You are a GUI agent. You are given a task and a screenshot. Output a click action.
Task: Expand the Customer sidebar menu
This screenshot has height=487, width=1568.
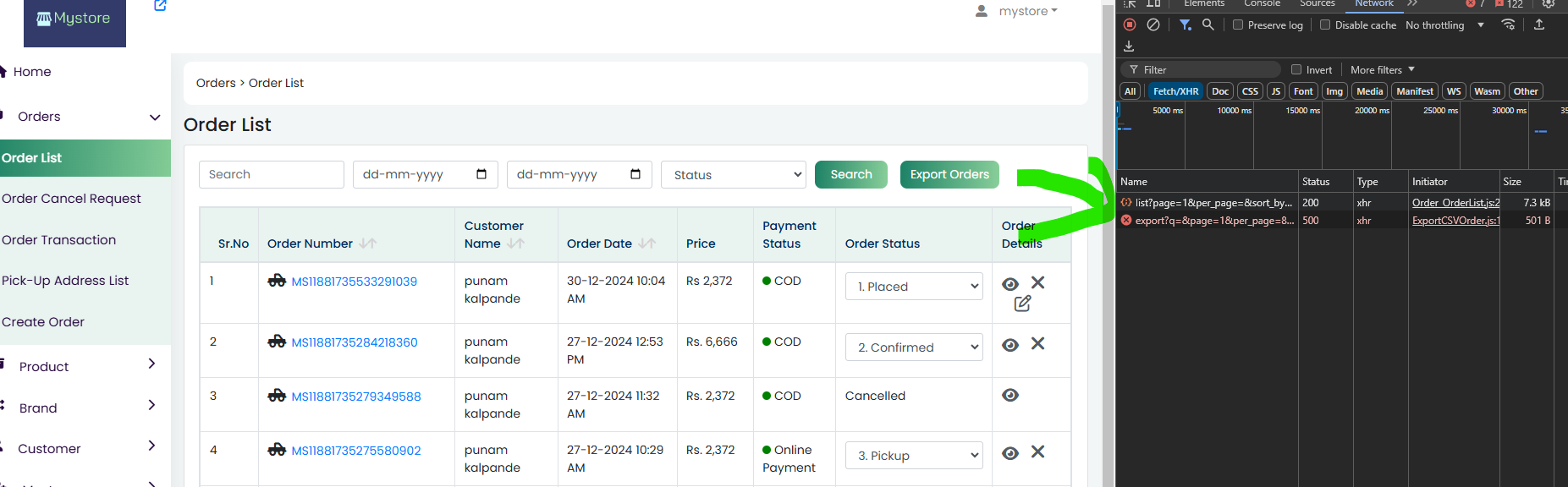pos(151,446)
